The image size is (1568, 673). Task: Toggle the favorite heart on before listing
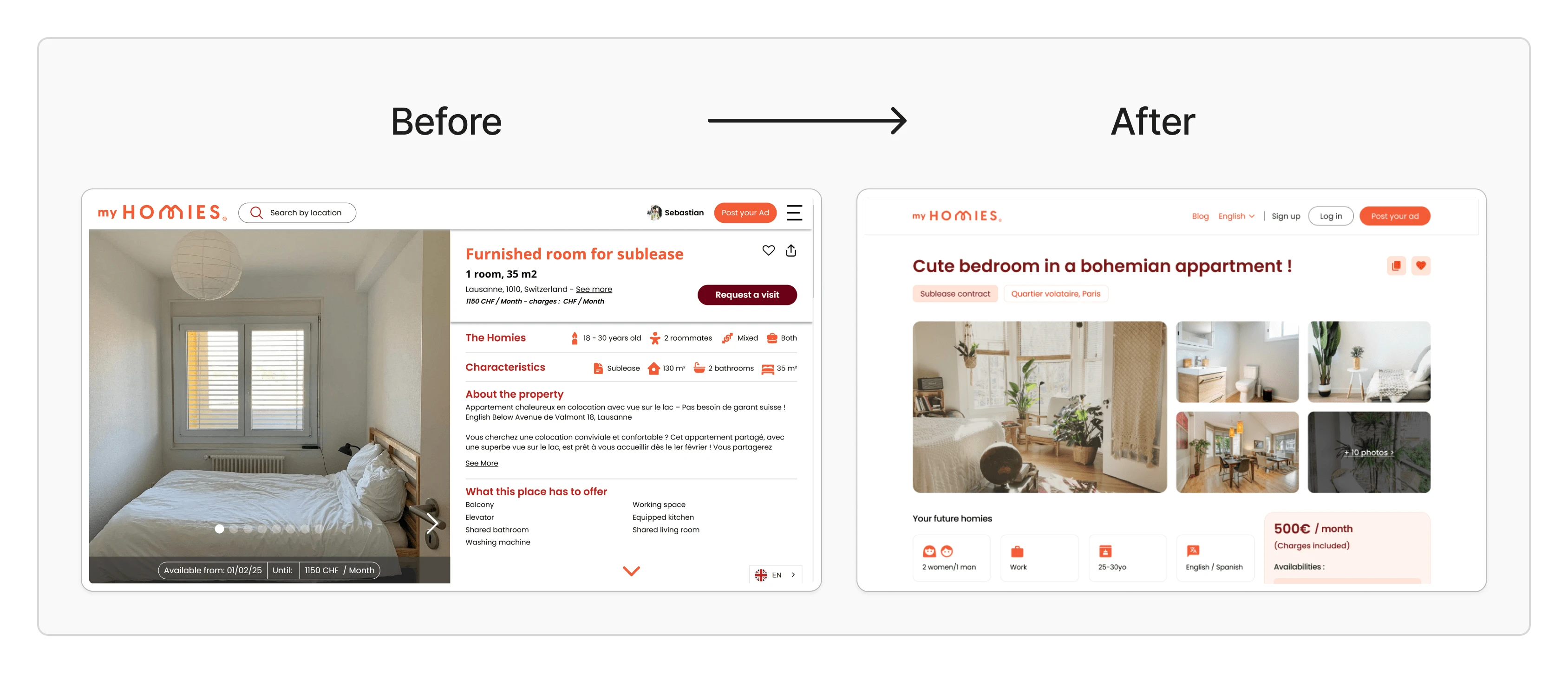769,250
